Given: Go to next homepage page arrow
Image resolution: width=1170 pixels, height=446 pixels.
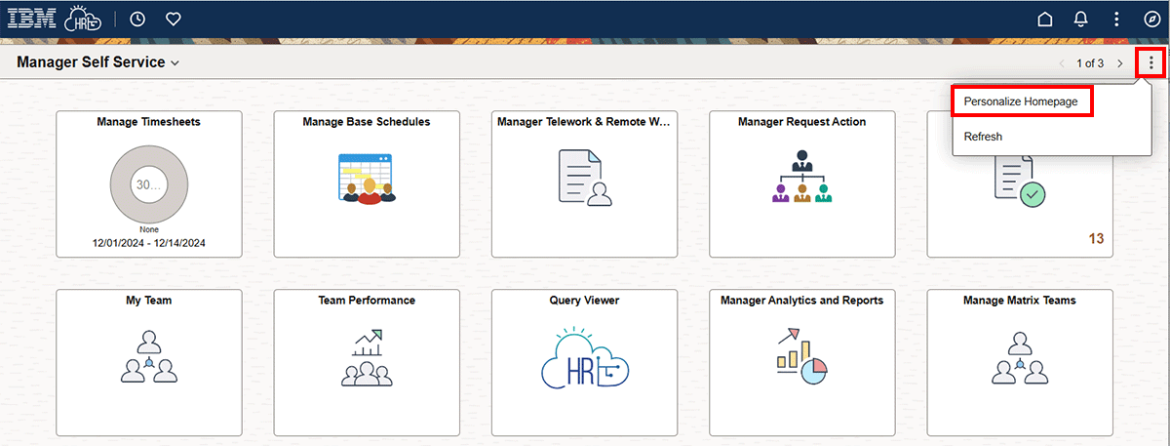Looking at the screenshot, I should [x=1120, y=63].
